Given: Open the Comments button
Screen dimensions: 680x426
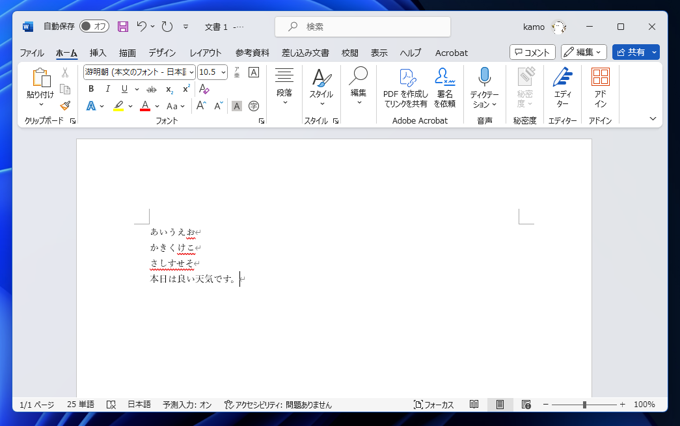Looking at the screenshot, I should point(532,52).
